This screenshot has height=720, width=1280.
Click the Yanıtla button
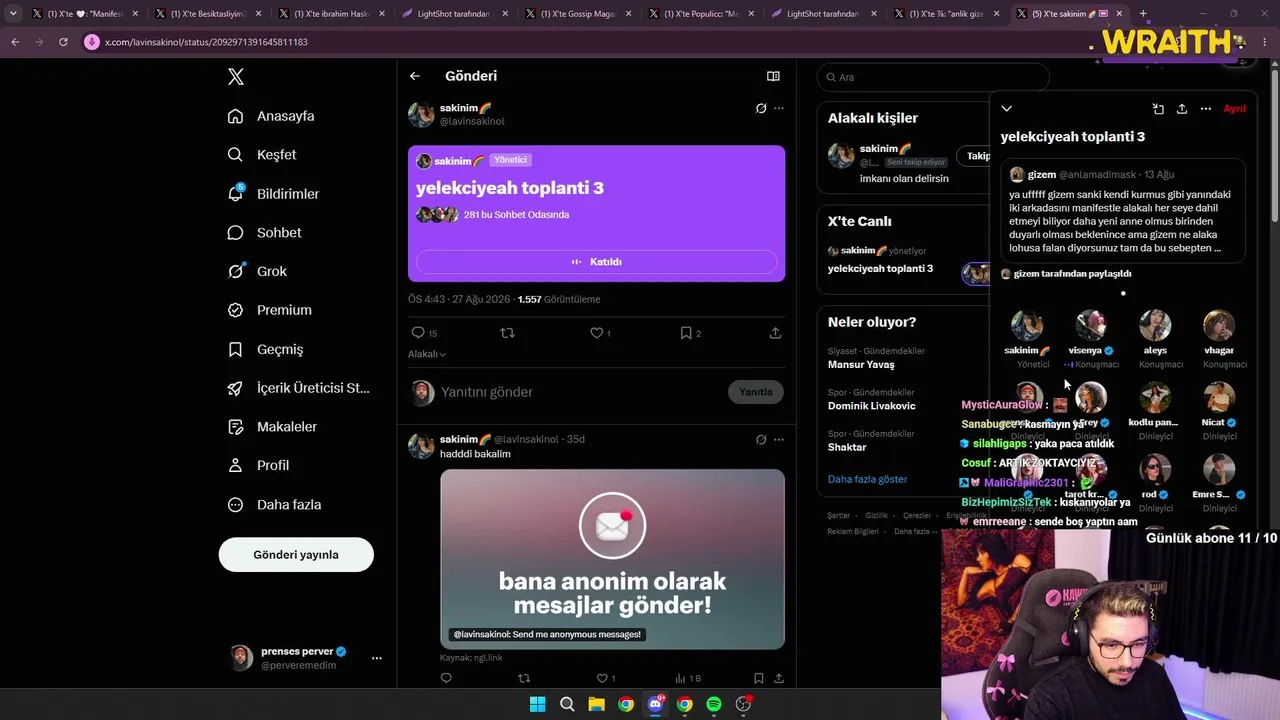(x=756, y=392)
